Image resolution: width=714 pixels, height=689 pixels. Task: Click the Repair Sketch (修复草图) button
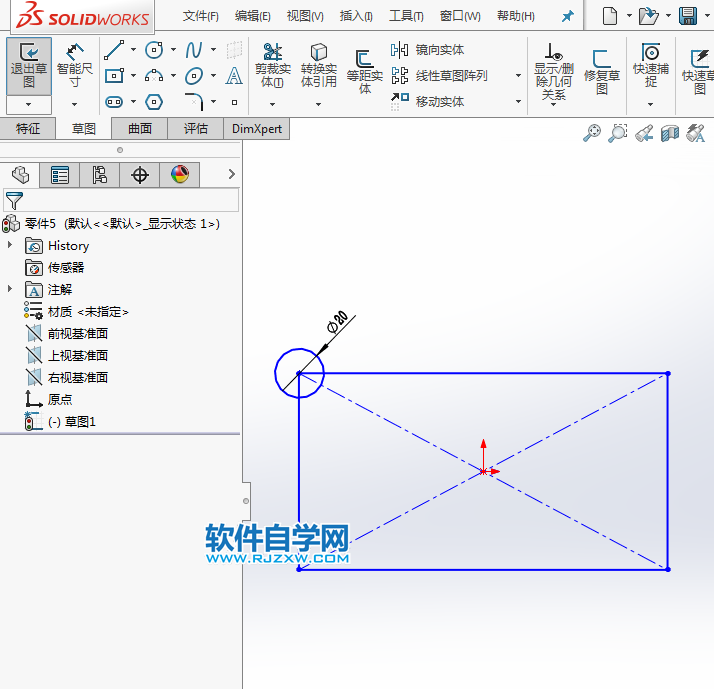[601, 72]
